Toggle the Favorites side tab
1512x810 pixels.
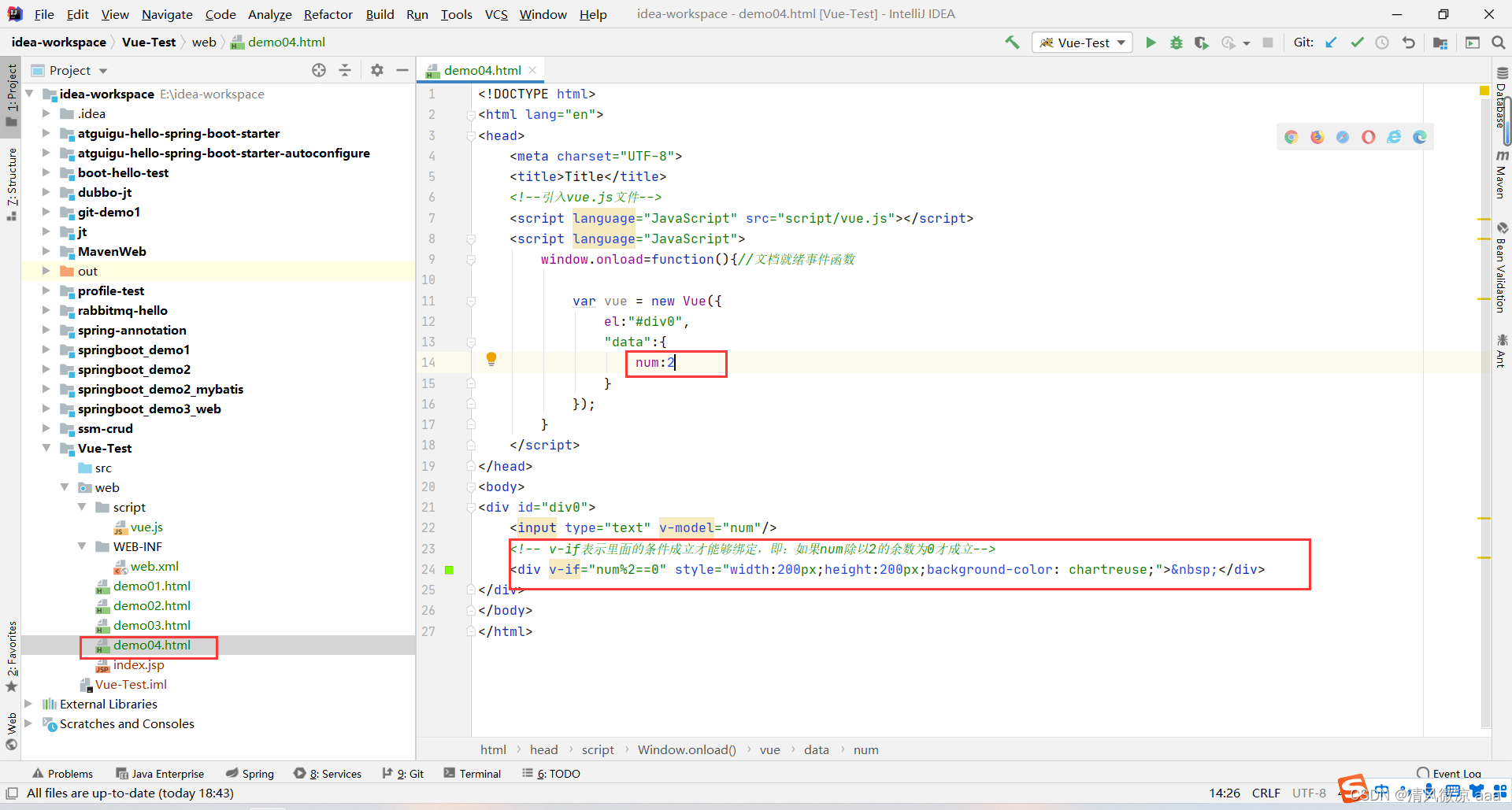[x=12, y=657]
